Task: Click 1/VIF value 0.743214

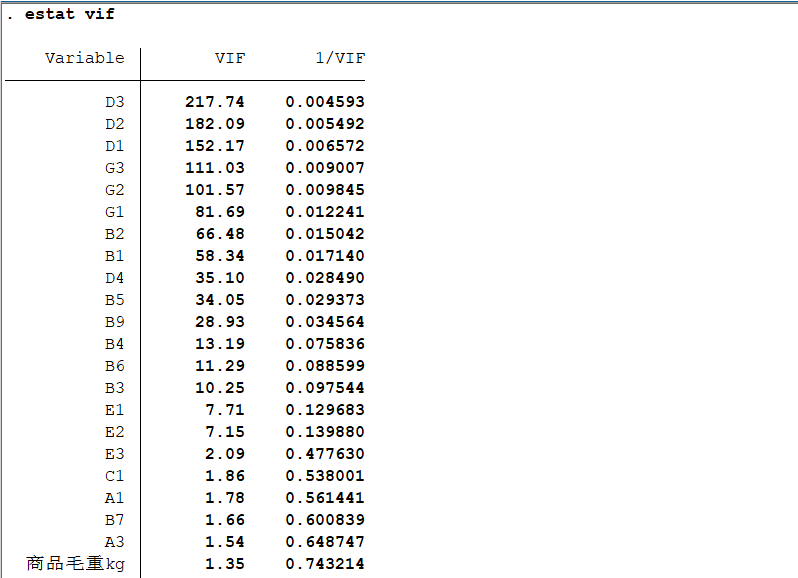Action: pyautogui.click(x=325, y=563)
